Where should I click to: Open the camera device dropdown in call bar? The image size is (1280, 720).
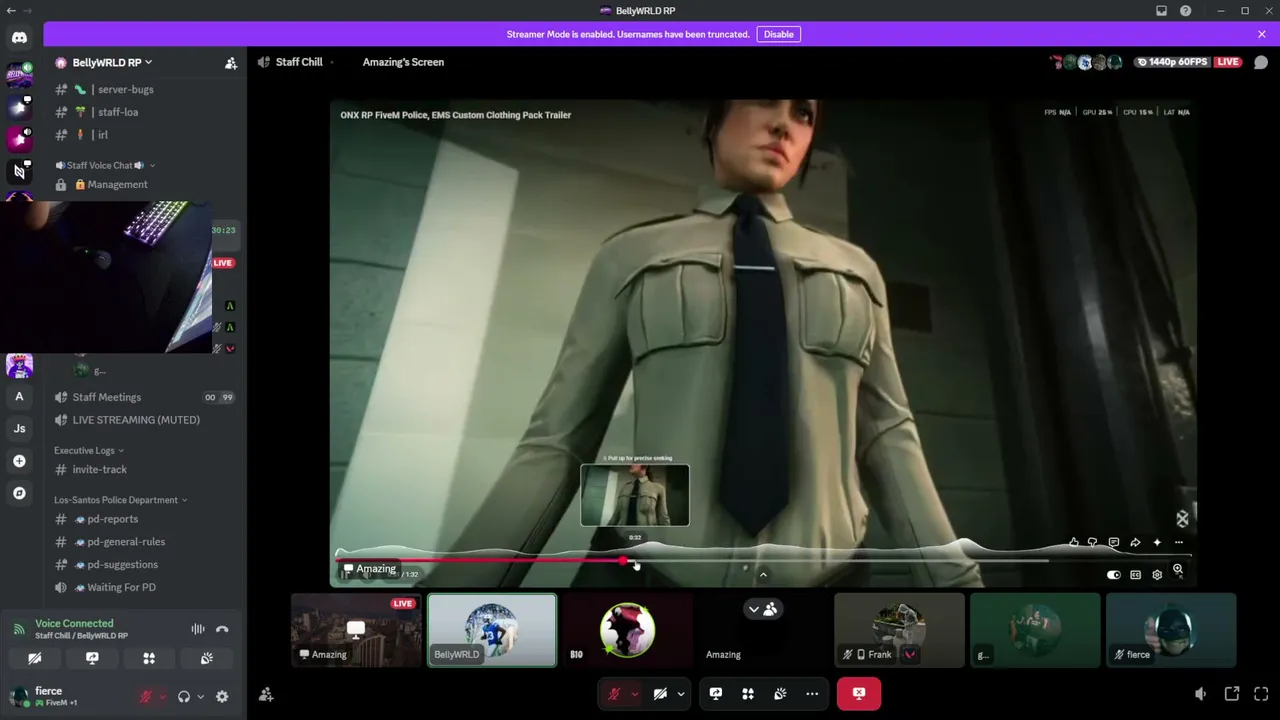click(x=681, y=694)
